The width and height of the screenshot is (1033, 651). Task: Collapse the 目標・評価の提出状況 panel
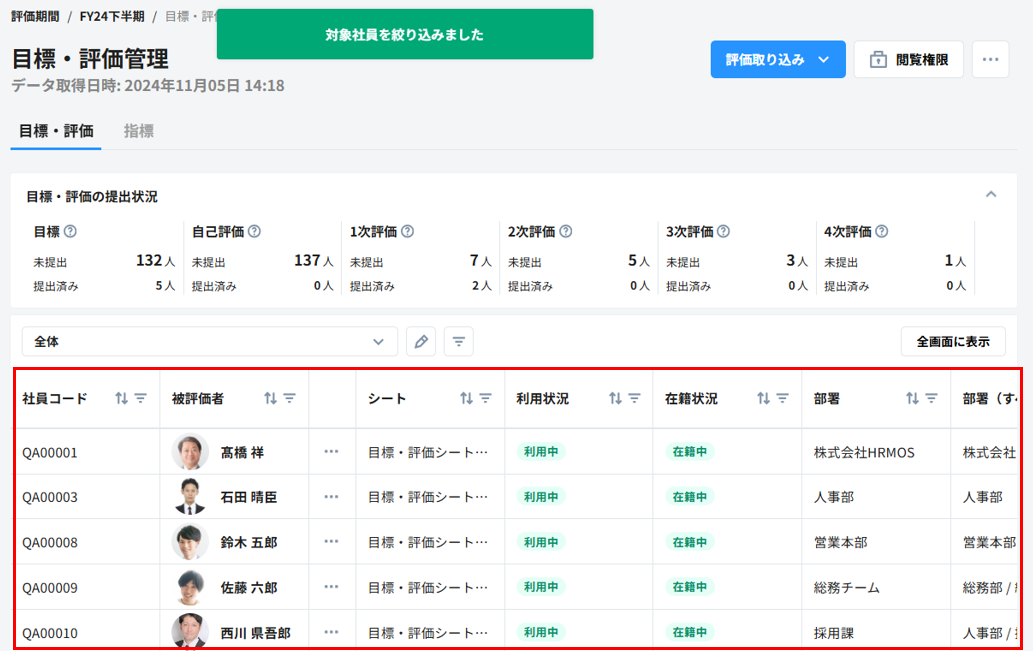click(990, 194)
